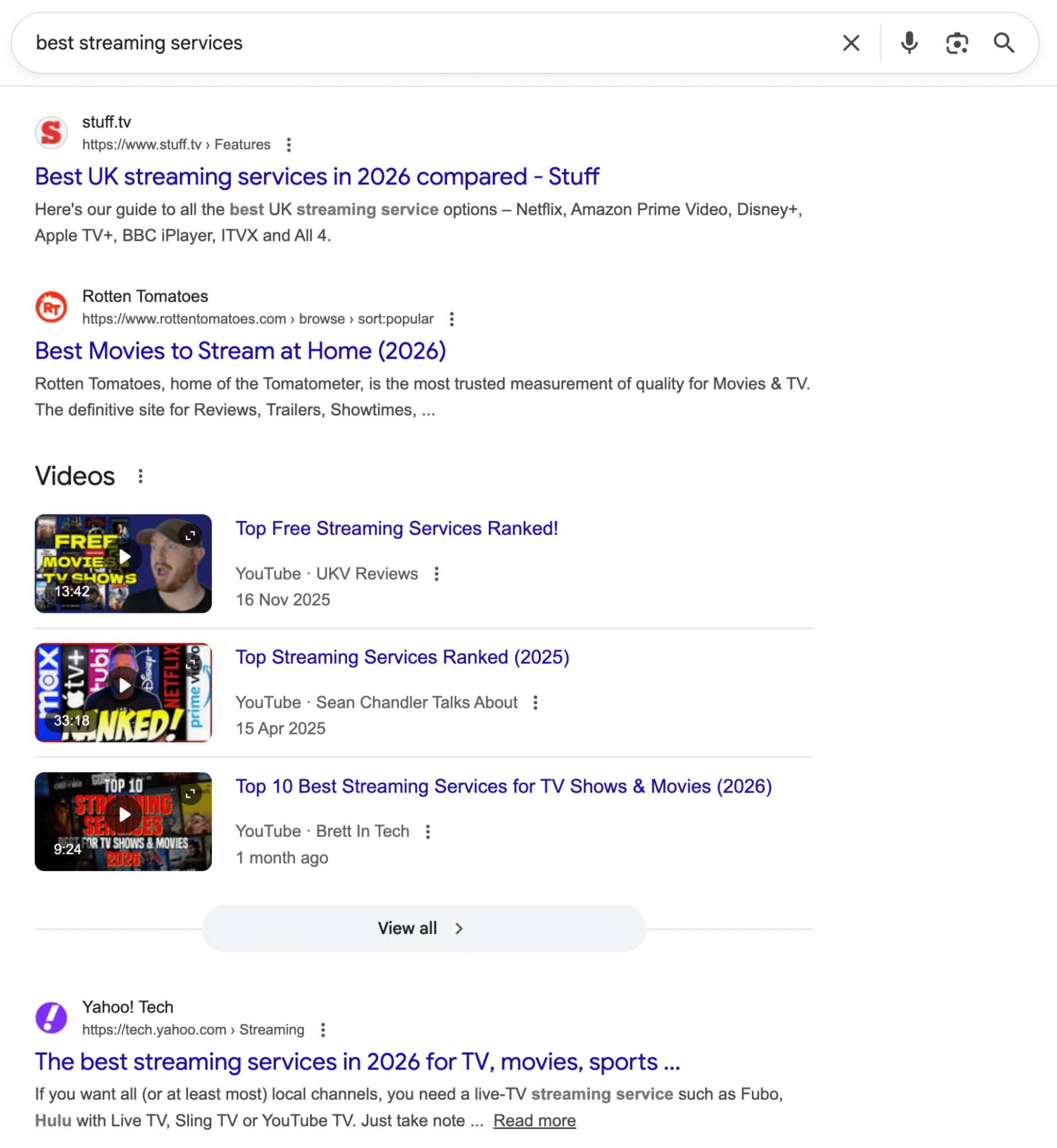Play the Top Free Streaming Services video
1057x1148 pixels.
tap(123, 556)
